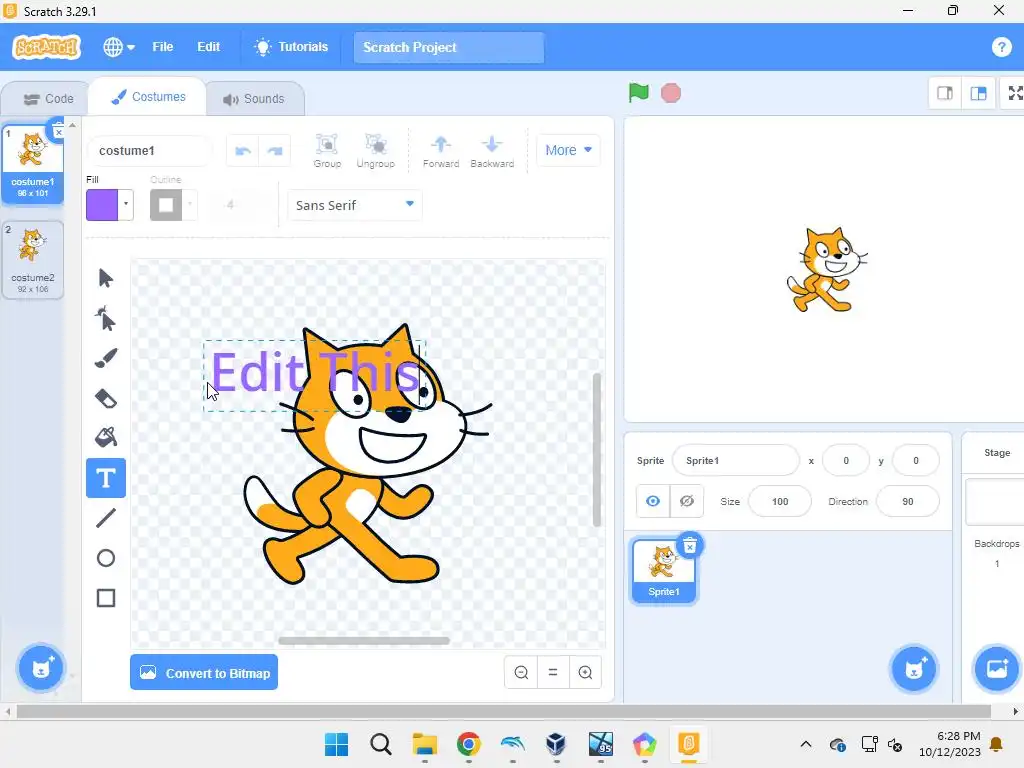1024x768 pixels.
Task: Switch to large stage layout
Action: 978,93
